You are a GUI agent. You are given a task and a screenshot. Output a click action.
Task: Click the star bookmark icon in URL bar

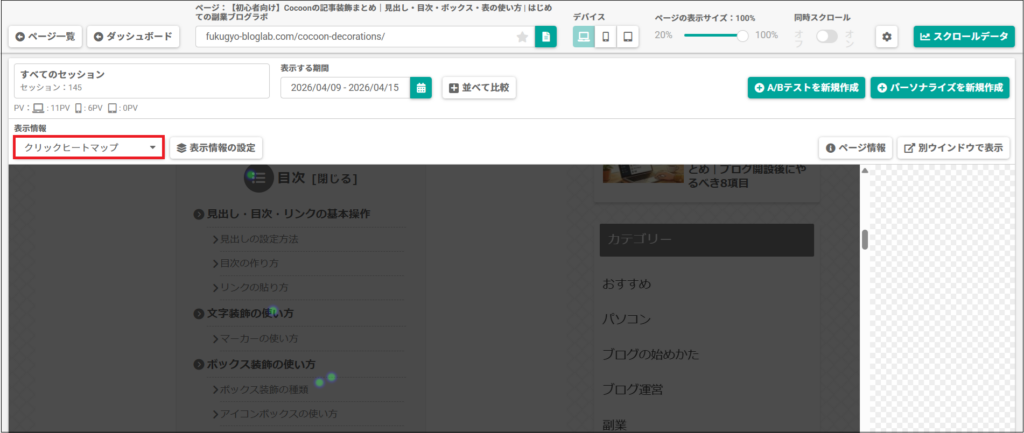pos(522,37)
